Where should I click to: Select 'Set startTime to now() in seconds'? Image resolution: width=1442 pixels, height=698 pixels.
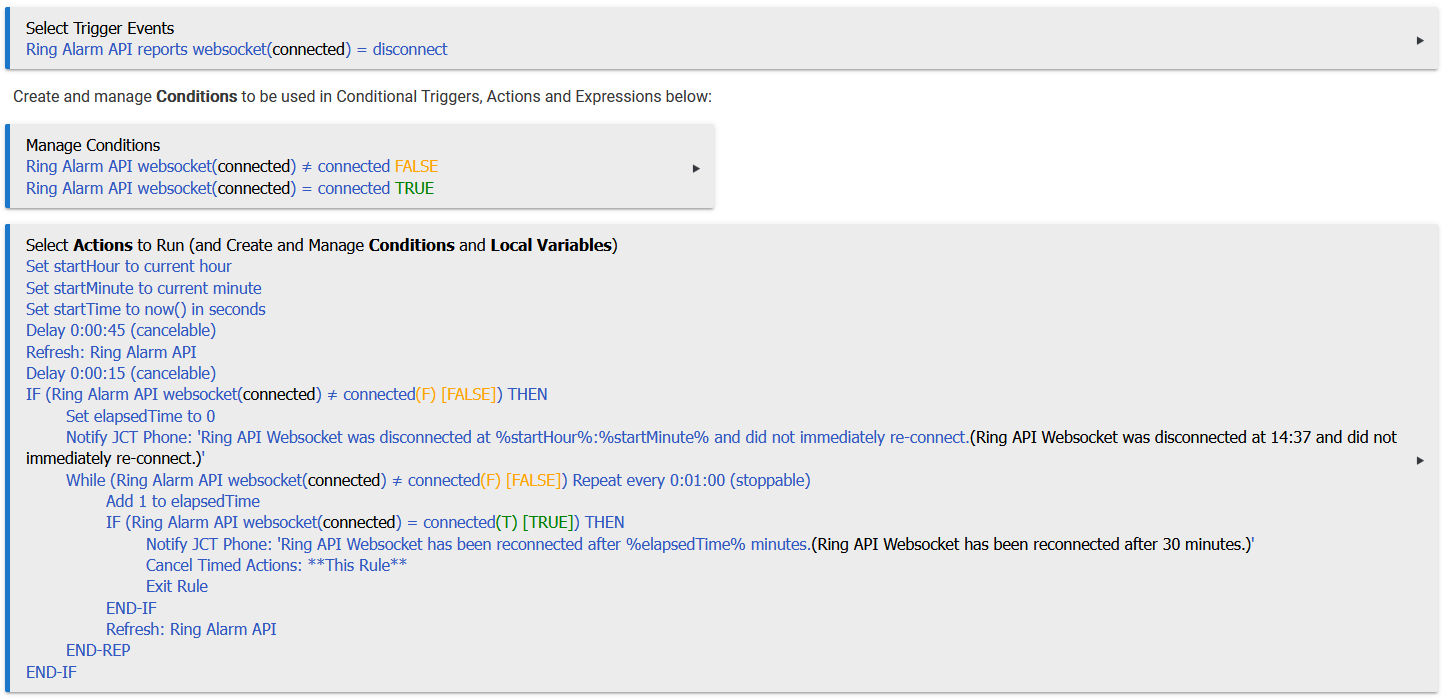tap(146, 309)
